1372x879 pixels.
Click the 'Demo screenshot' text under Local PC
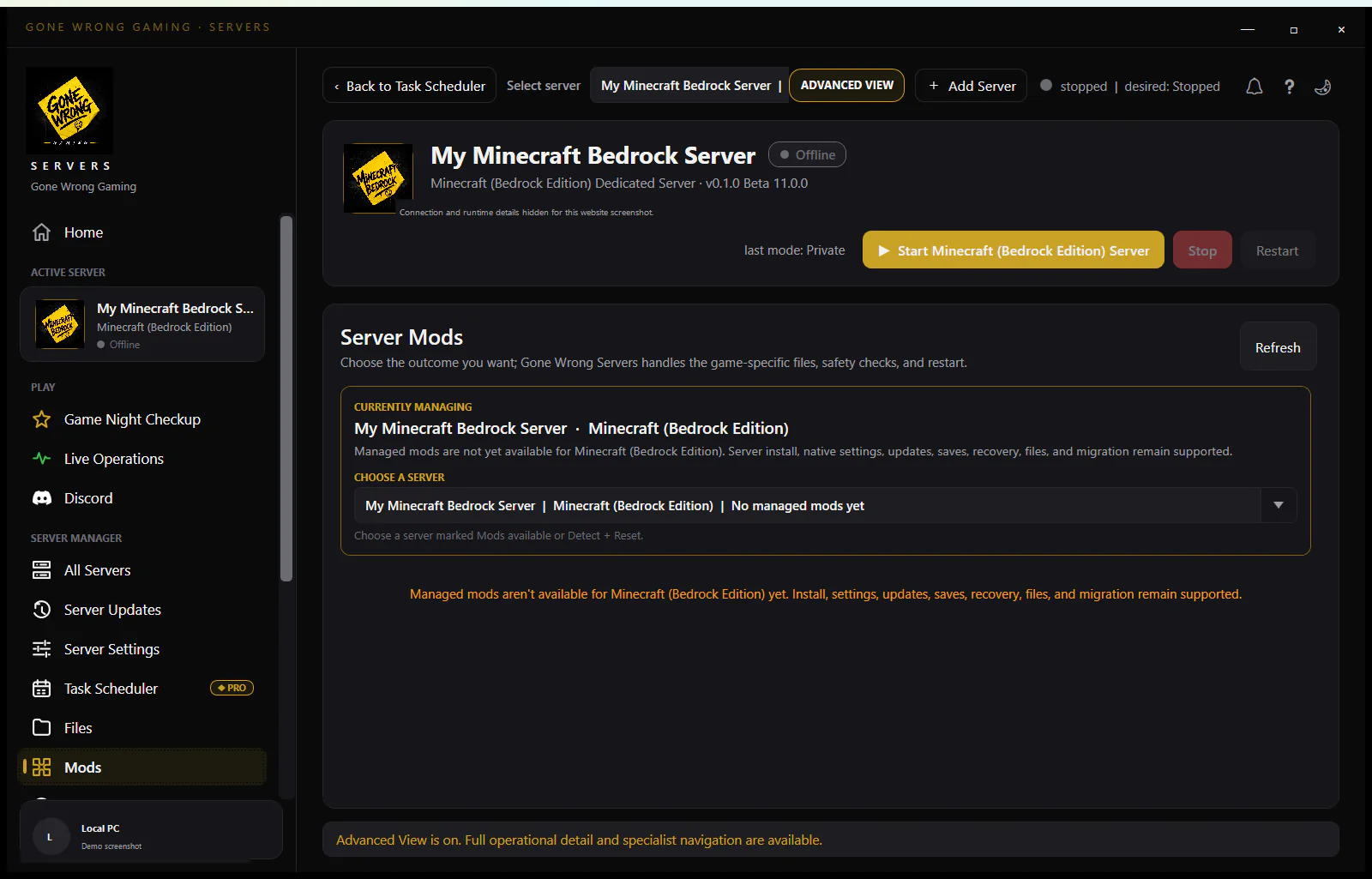coord(111,846)
